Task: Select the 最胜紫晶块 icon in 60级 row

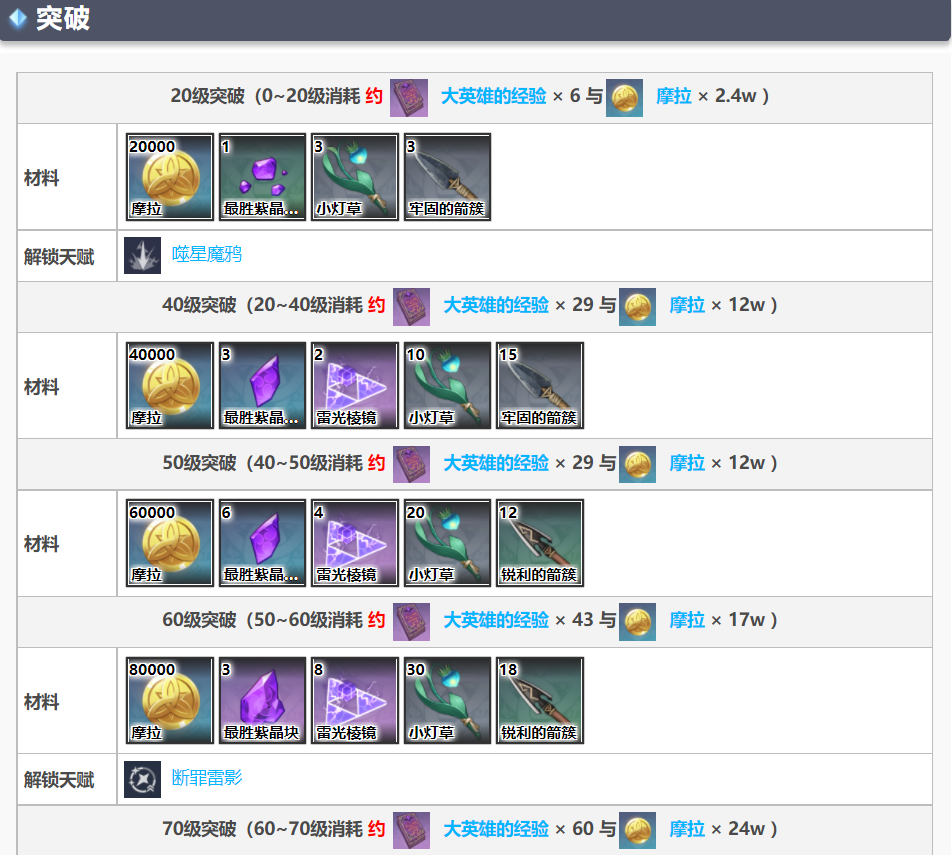Action: [262, 700]
